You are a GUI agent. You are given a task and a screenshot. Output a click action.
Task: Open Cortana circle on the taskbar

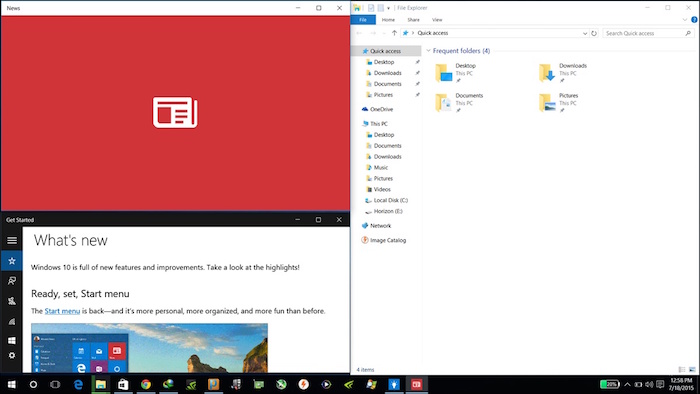33,384
